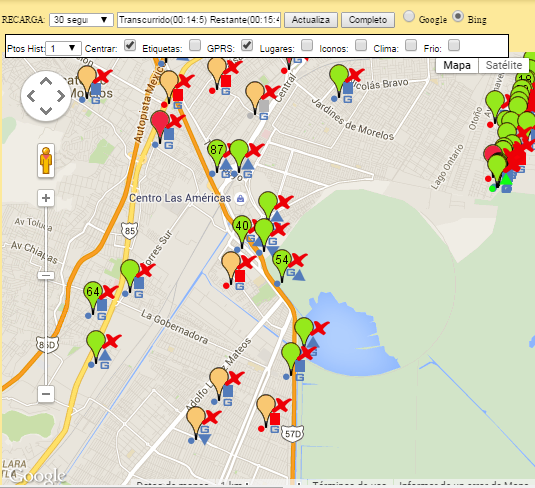Uncheck the Centrar checkbox
This screenshot has height=488, width=535.
[130, 45]
